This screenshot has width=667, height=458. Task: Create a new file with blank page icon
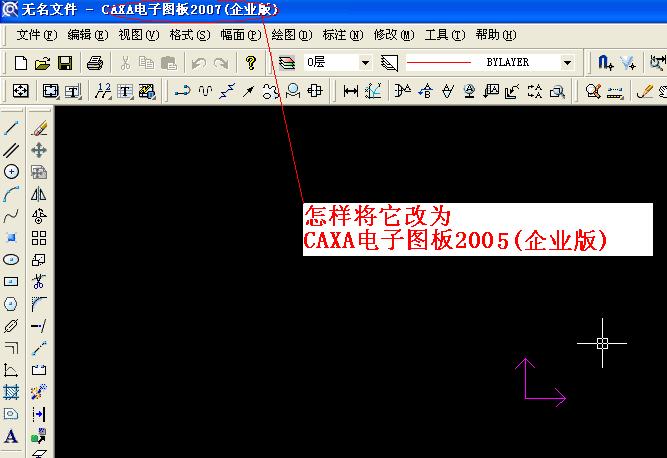click(x=21, y=63)
